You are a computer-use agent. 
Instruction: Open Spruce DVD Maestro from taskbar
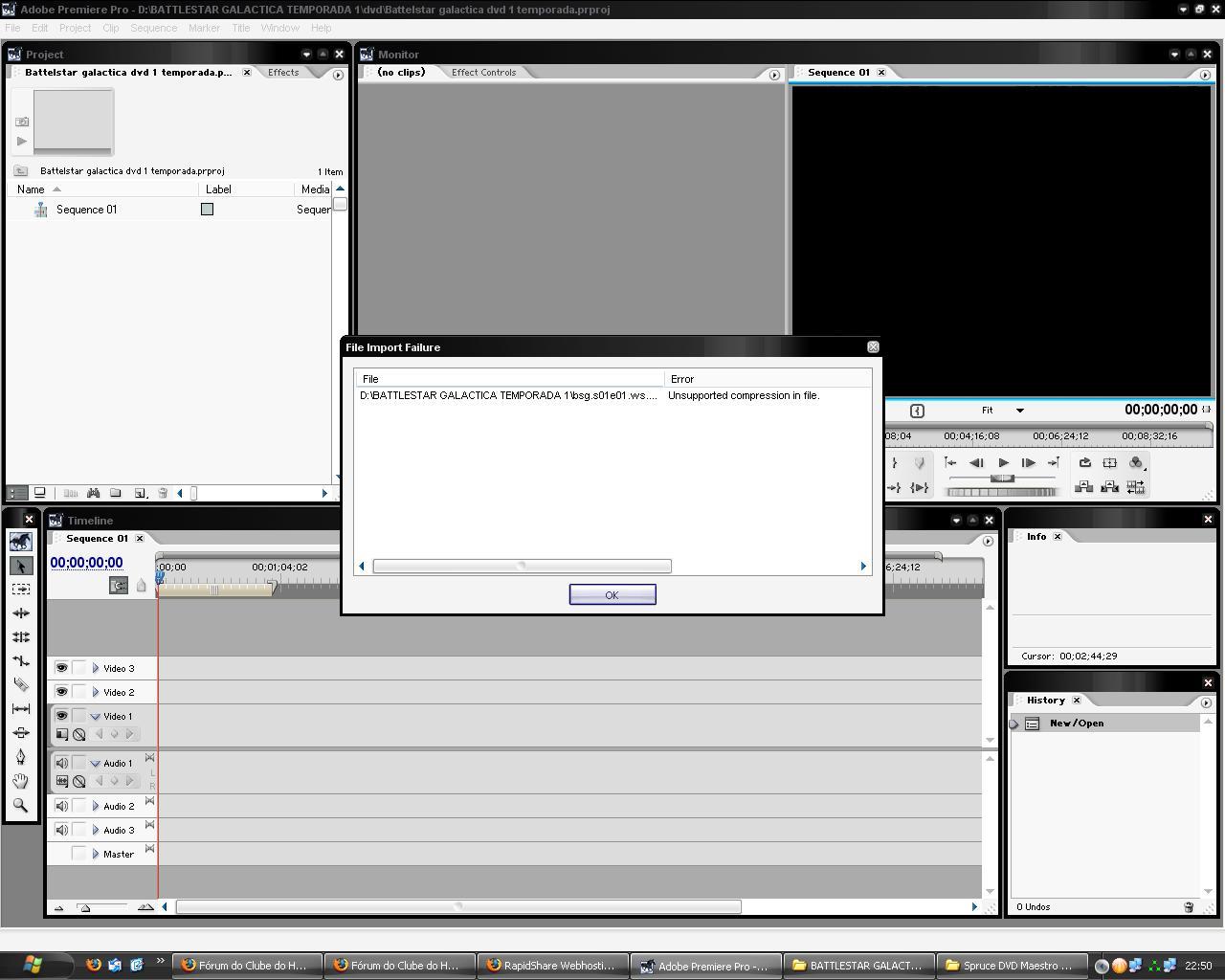(1011, 965)
